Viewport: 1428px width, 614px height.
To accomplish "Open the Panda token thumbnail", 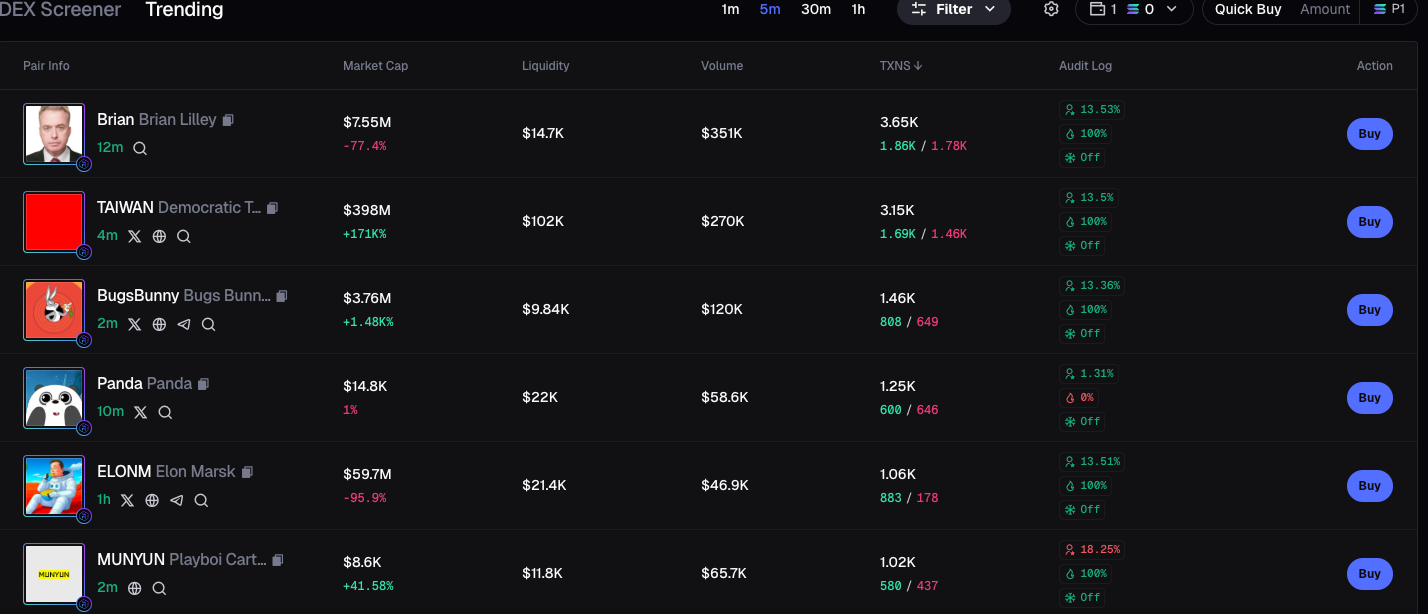I will [x=54, y=398].
